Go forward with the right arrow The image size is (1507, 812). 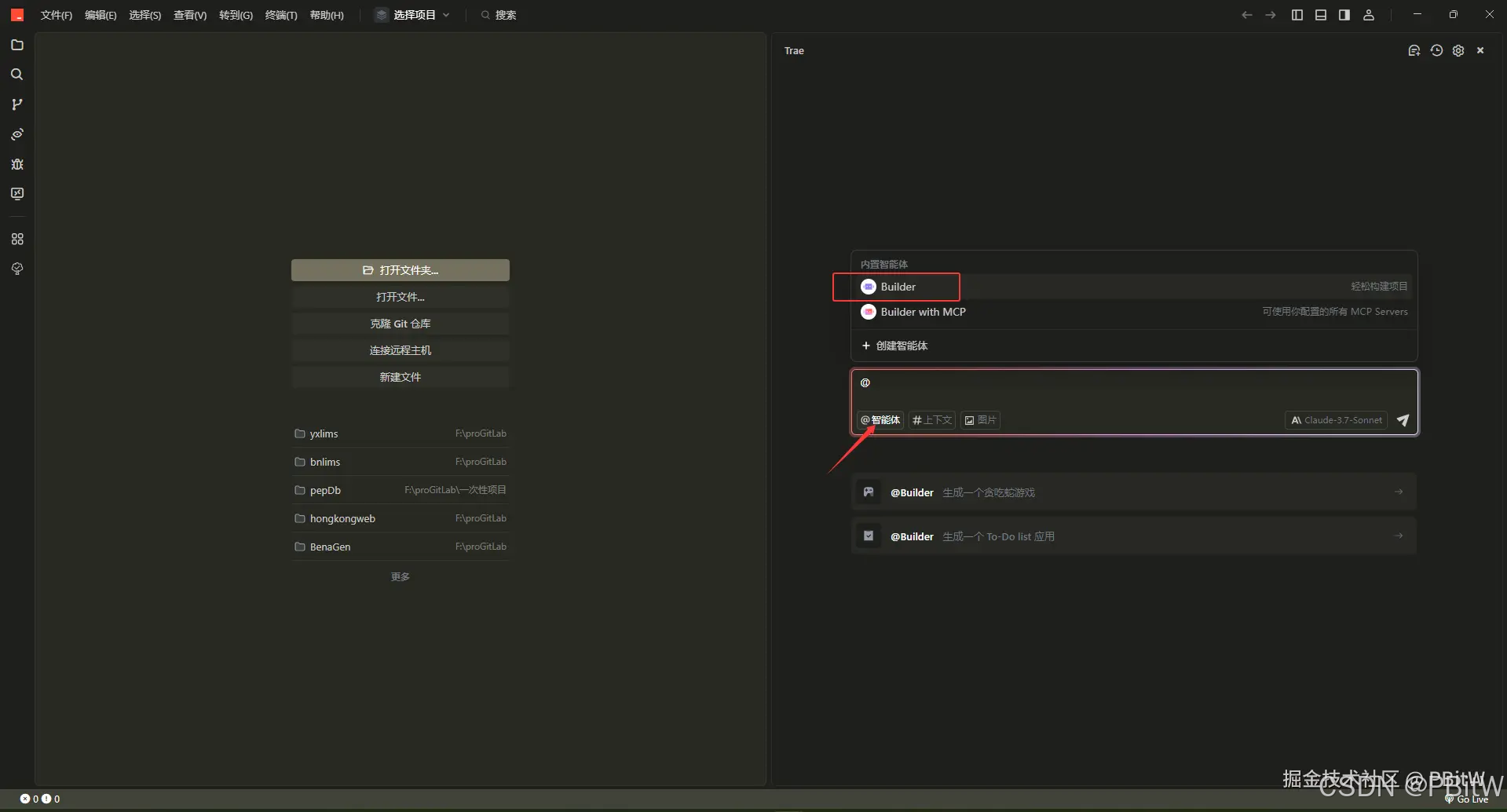point(1270,15)
